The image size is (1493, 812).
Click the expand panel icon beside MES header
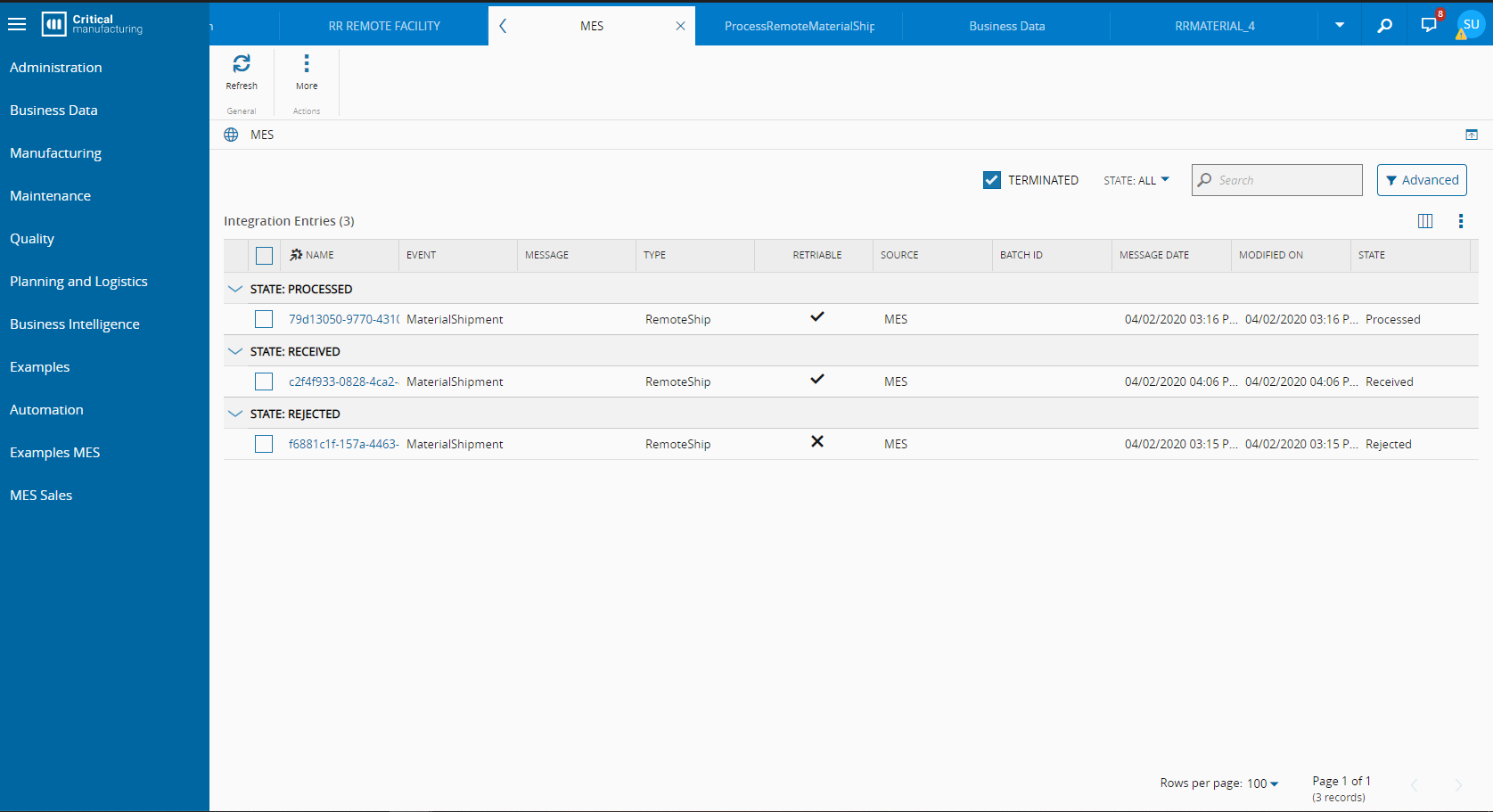click(1472, 135)
